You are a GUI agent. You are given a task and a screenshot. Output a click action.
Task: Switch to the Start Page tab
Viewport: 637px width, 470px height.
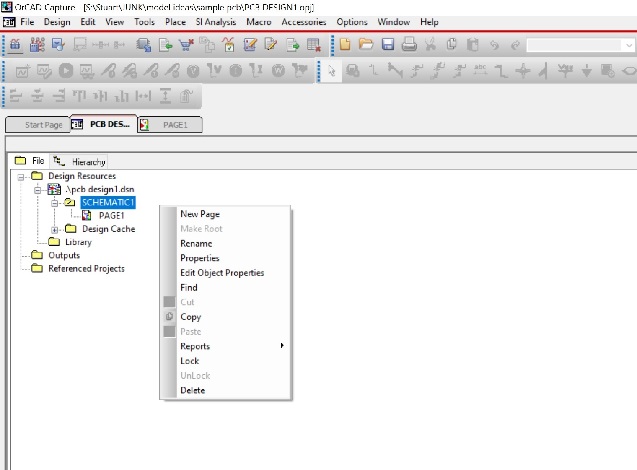45,125
